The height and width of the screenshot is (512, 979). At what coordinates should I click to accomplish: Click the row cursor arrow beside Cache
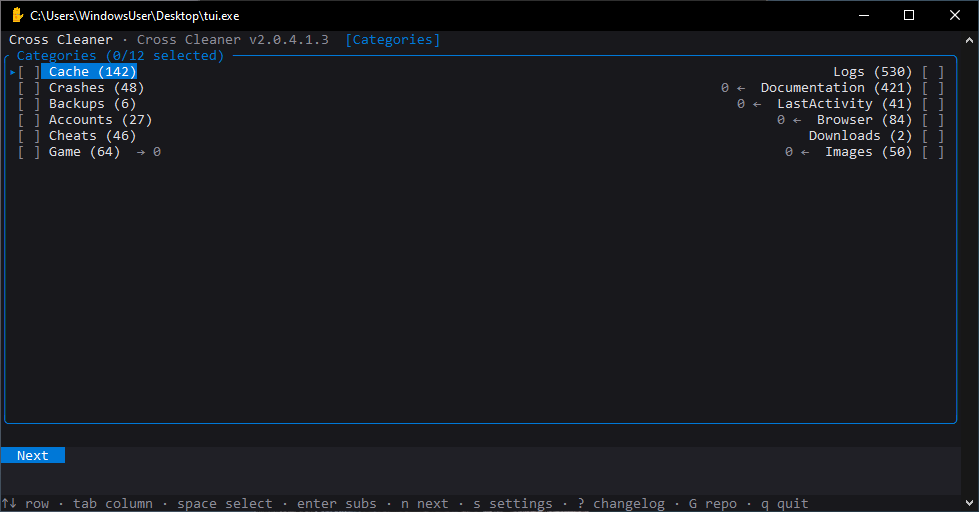click(12, 72)
